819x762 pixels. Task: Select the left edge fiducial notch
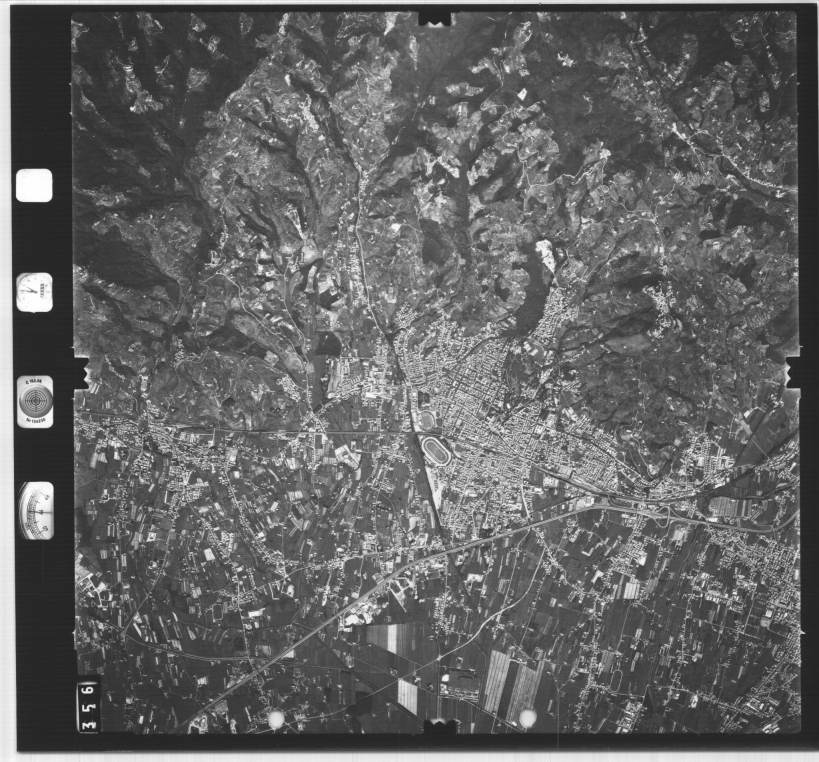[x=78, y=372]
